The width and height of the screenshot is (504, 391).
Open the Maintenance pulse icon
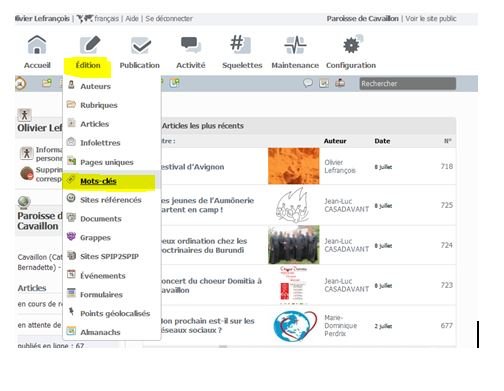295,45
